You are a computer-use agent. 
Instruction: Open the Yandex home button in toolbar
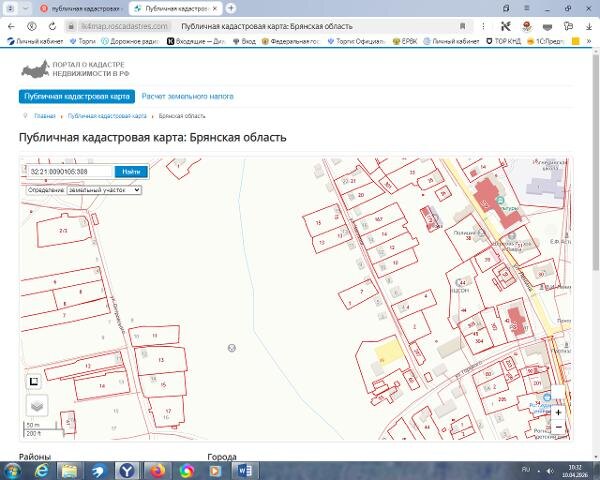point(32,26)
